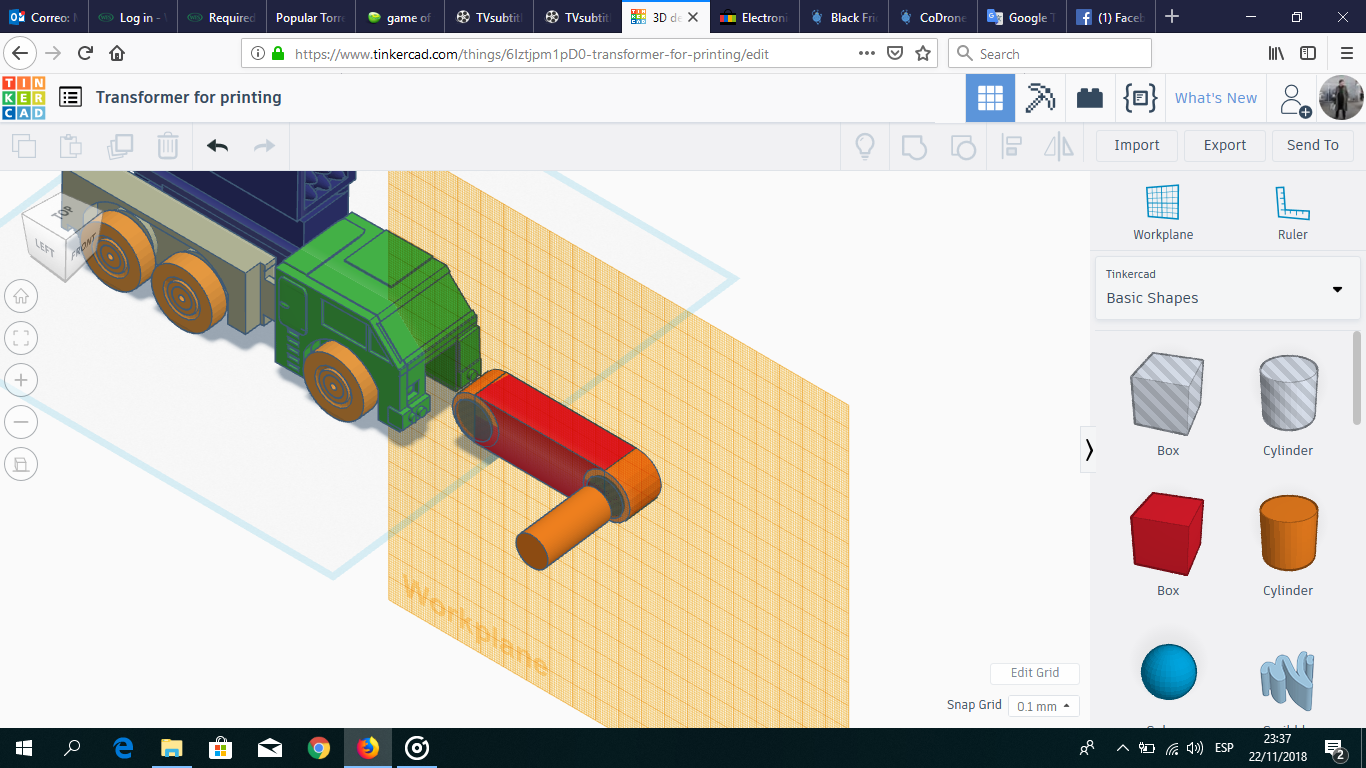Click the Firefox Search box

tap(1049, 54)
